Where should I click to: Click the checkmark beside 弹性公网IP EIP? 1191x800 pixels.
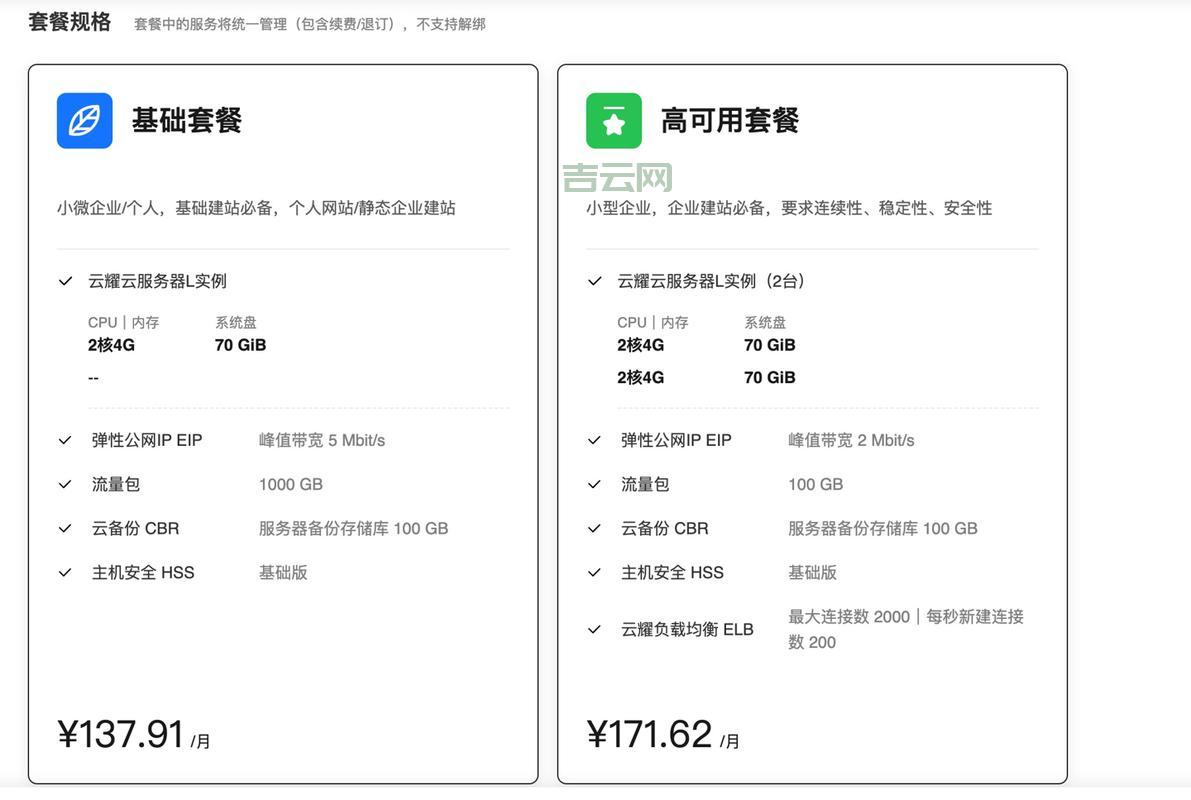point(63,438)
